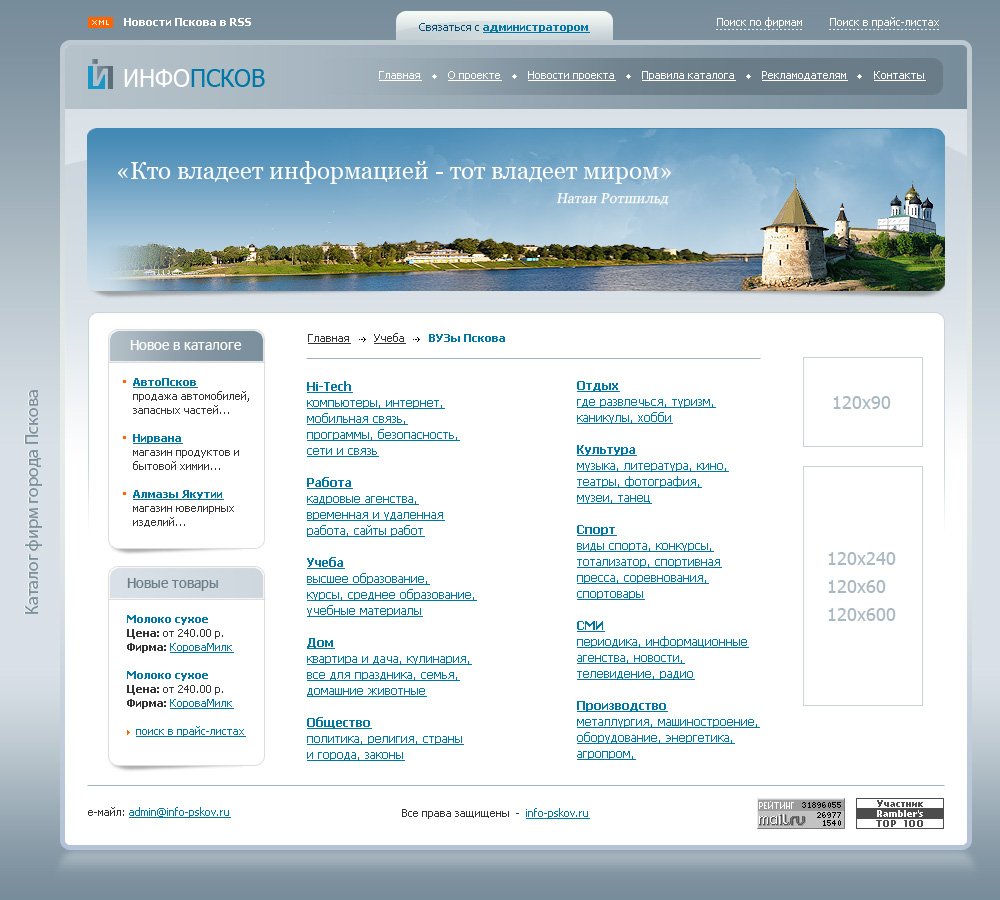This screenshot has height=900, width=1000.
Task: Click Главная in the breadcrumb
Action: [x=328, y=338]
